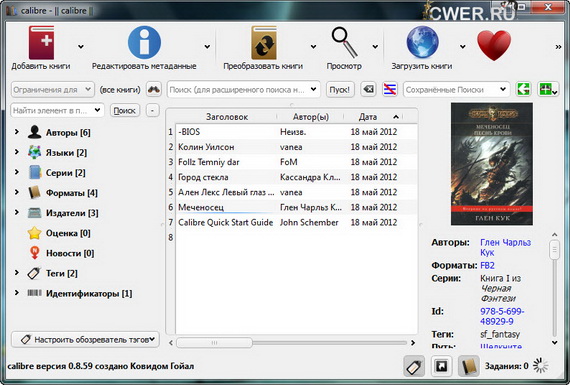Open Добавить книги dropdown arrow

[81, 47]
